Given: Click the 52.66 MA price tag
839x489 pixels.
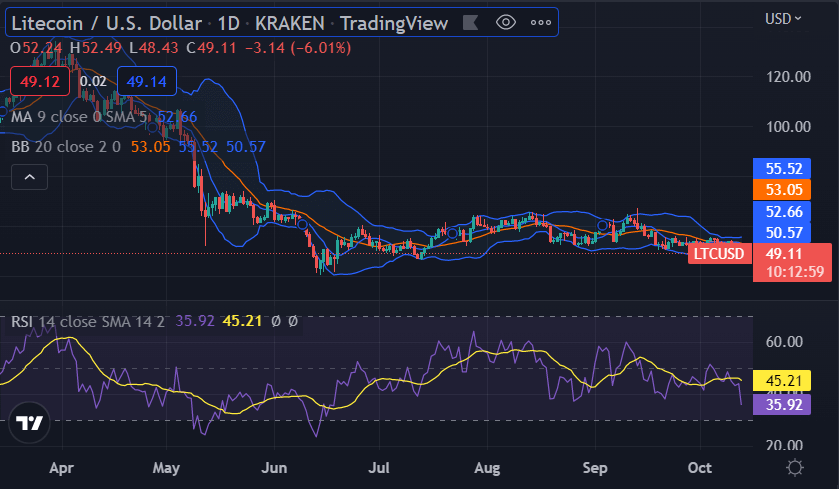Looking at the screenshot, I should pyautogui.click(x=782, y=211).
